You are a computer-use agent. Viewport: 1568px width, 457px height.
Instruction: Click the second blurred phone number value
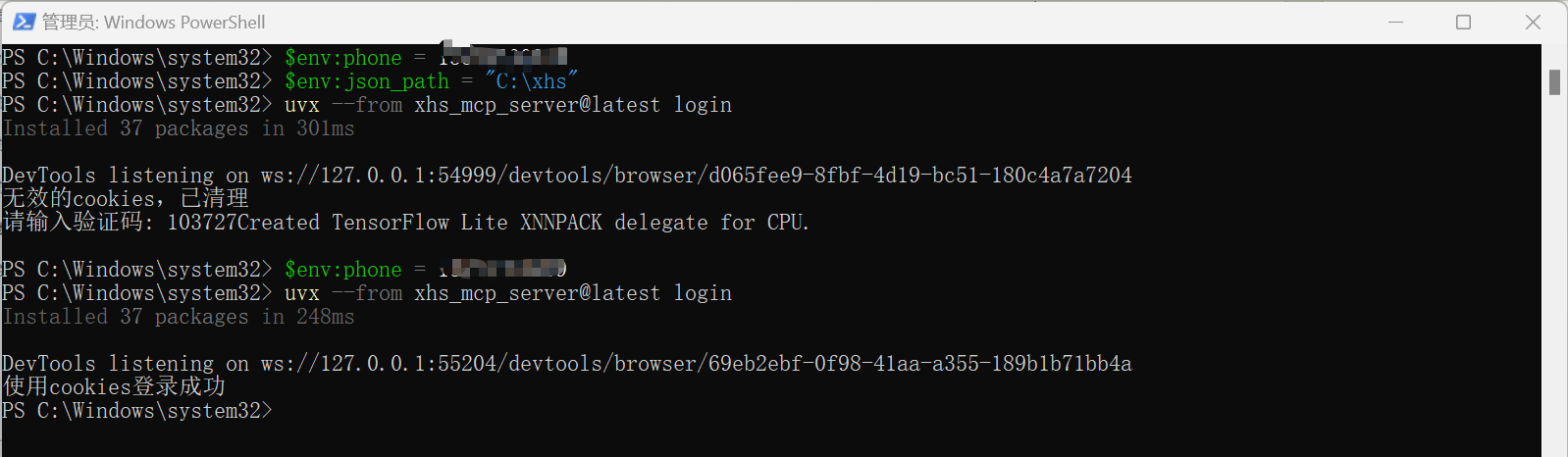[x=502, y=268]
